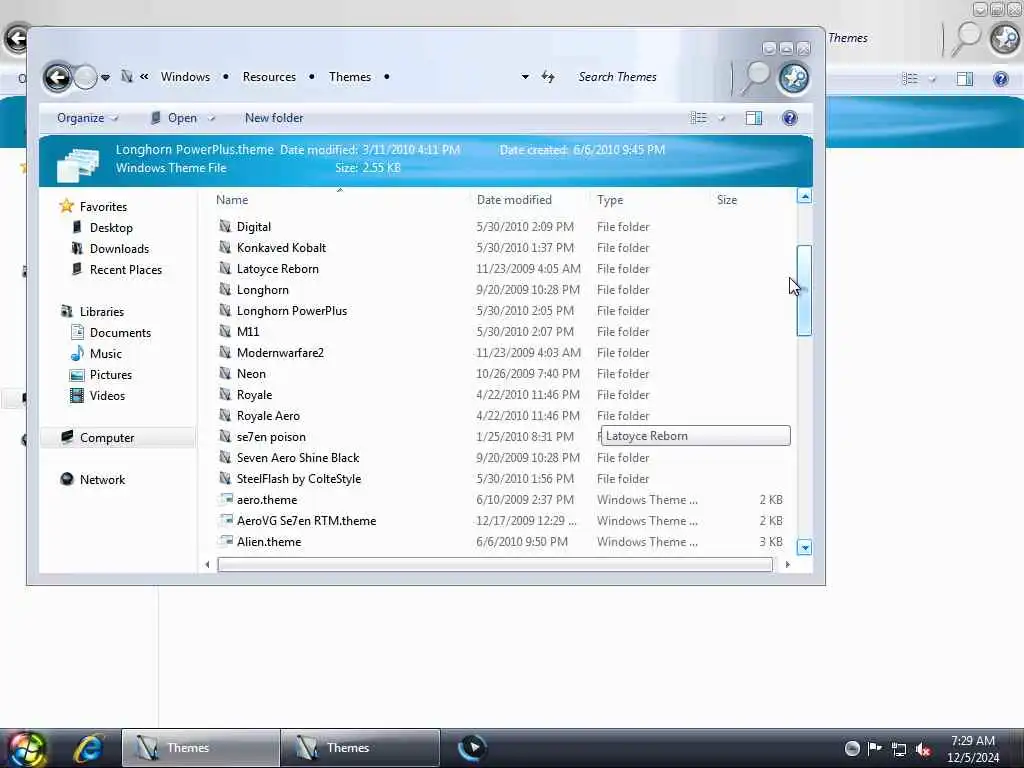
Task: Open the Windows Start orb
Action: click(26, 748)
